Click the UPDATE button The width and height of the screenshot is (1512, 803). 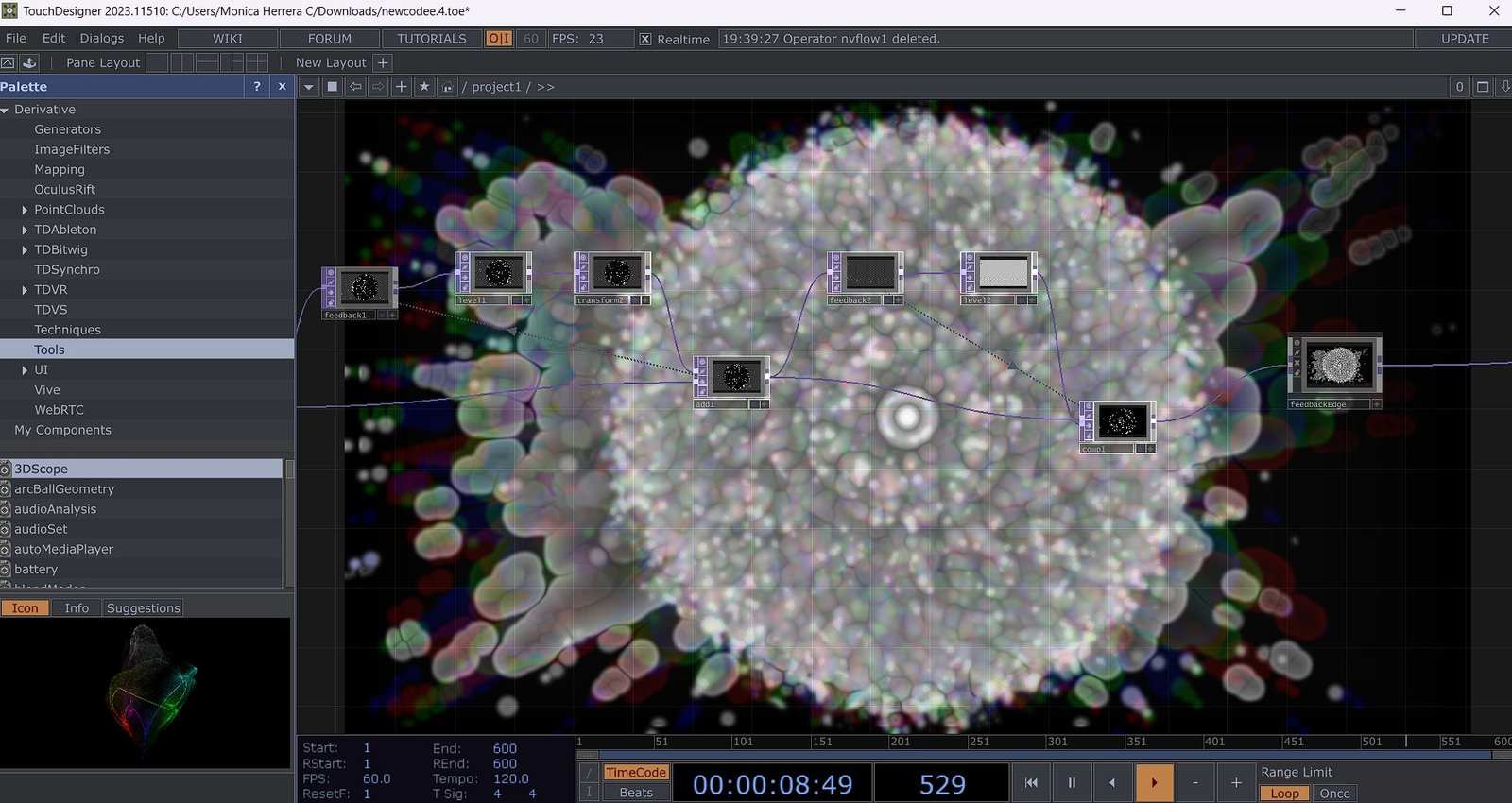pos(1464,39)
